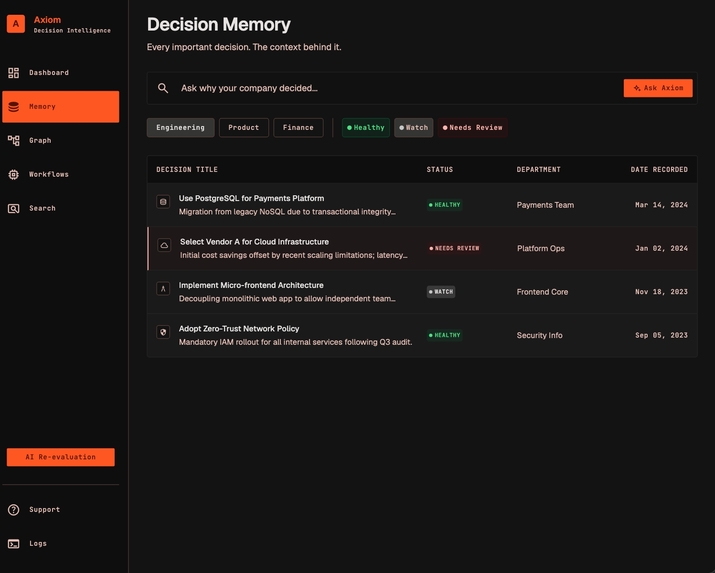Open the Search section in sidebar
715x573 pixels.
click(61, 208)
